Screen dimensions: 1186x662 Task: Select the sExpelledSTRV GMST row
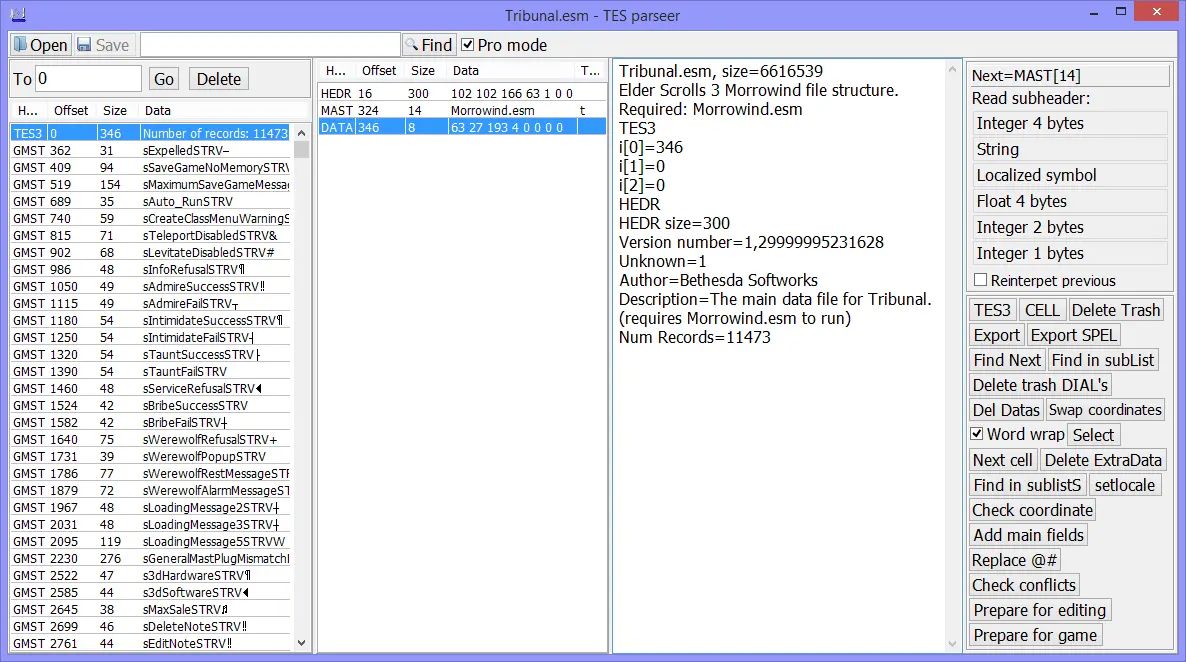tap(151, 151)
